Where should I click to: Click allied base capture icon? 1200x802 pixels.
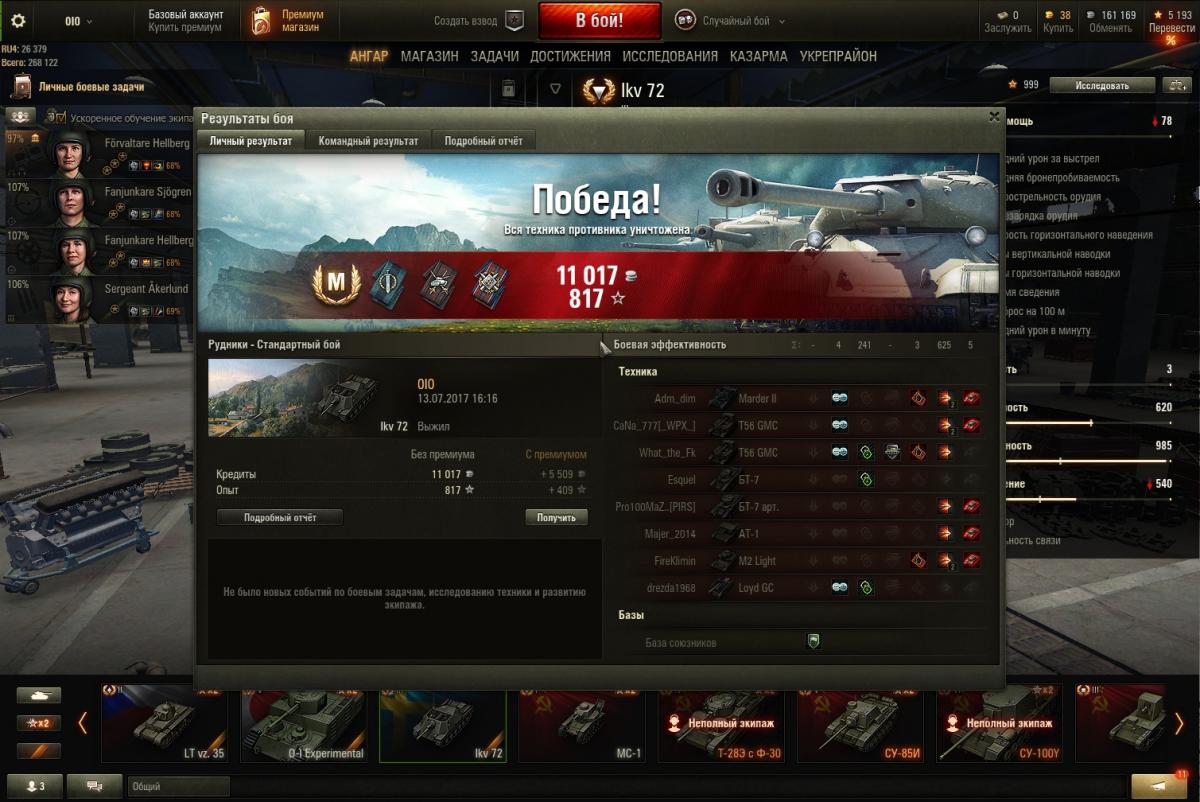tap(813, 642)
